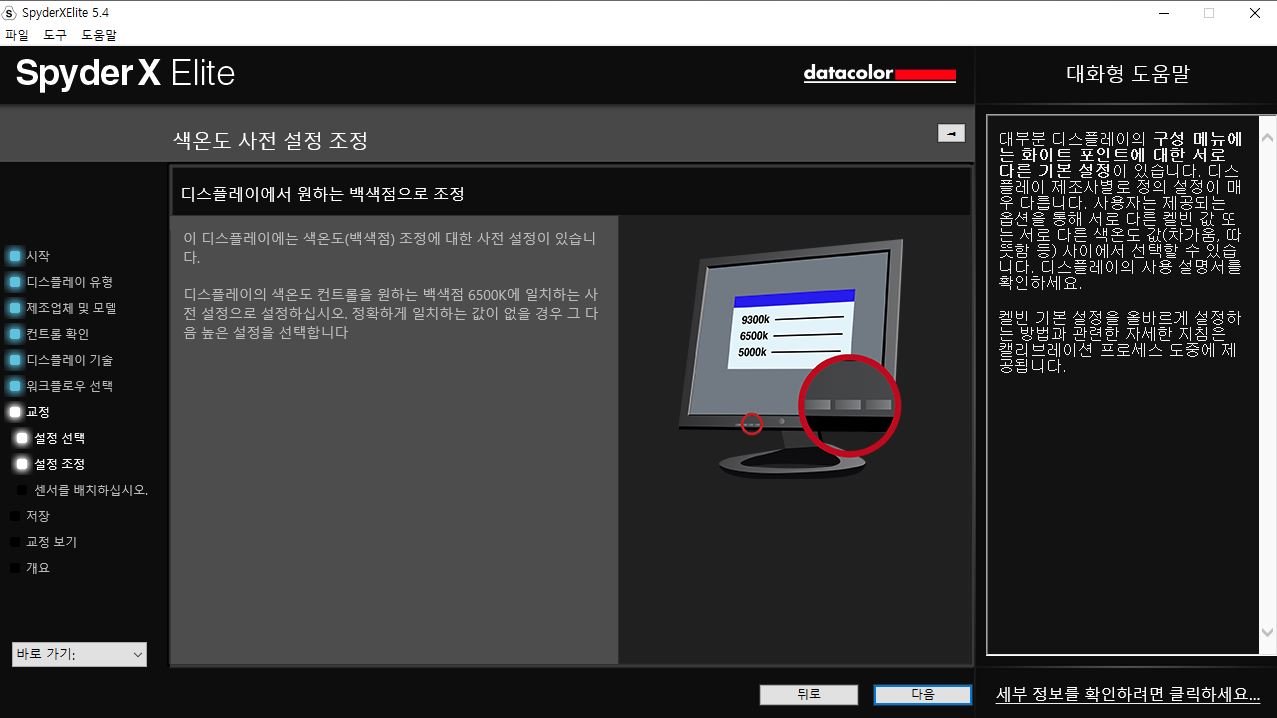Click the 디스플레이 기술 step icon
The height and width of the screenshot is (718, 1277).
(x=15, y=360)
